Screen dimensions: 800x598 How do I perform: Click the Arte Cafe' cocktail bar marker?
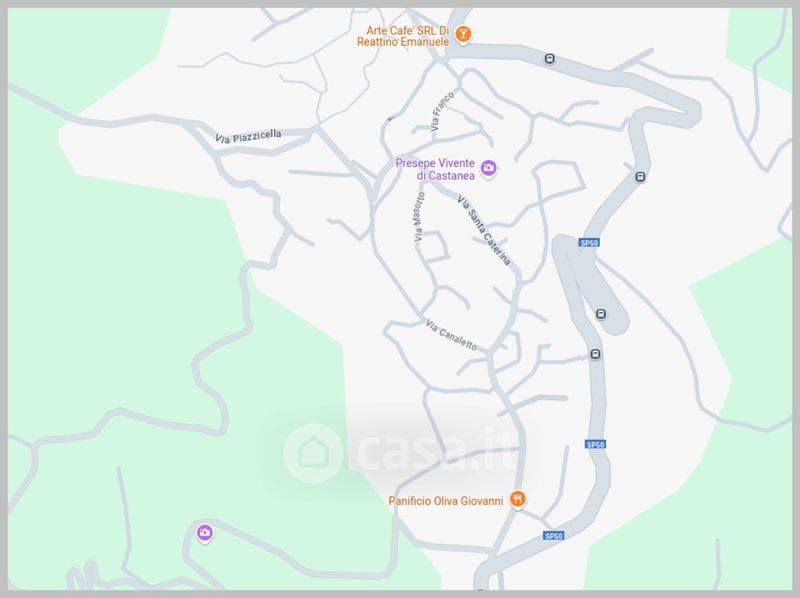(463, 34)
